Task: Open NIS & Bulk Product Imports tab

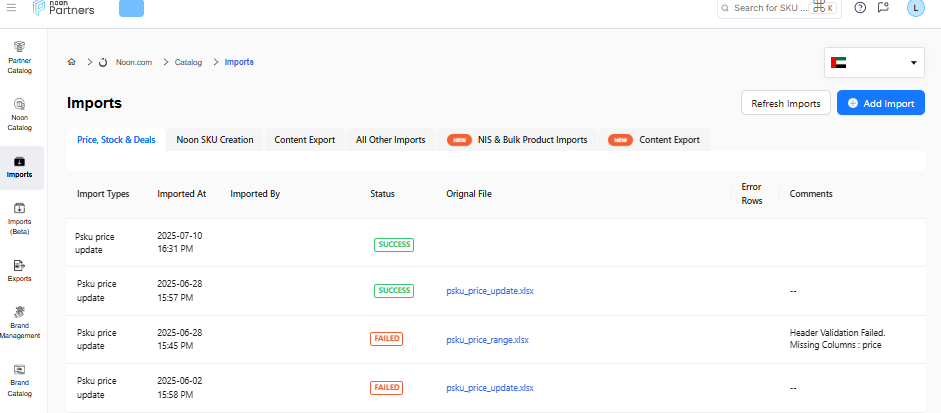Action: point(517,140)
